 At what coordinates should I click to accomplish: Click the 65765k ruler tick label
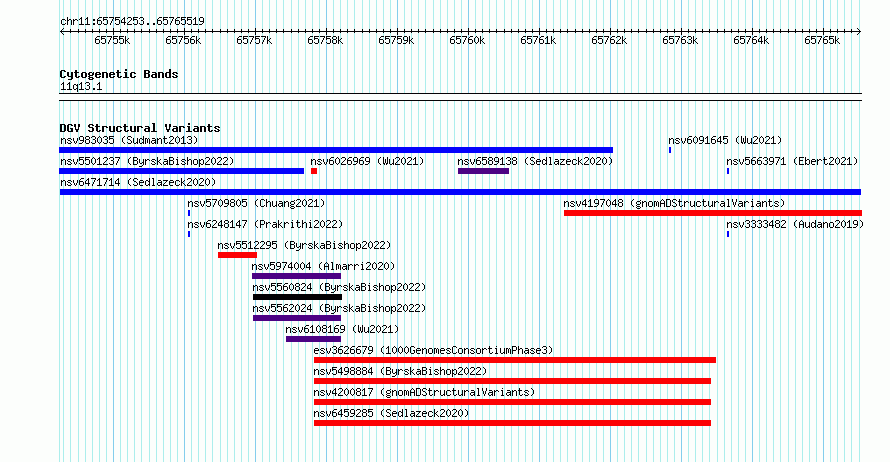822,40
